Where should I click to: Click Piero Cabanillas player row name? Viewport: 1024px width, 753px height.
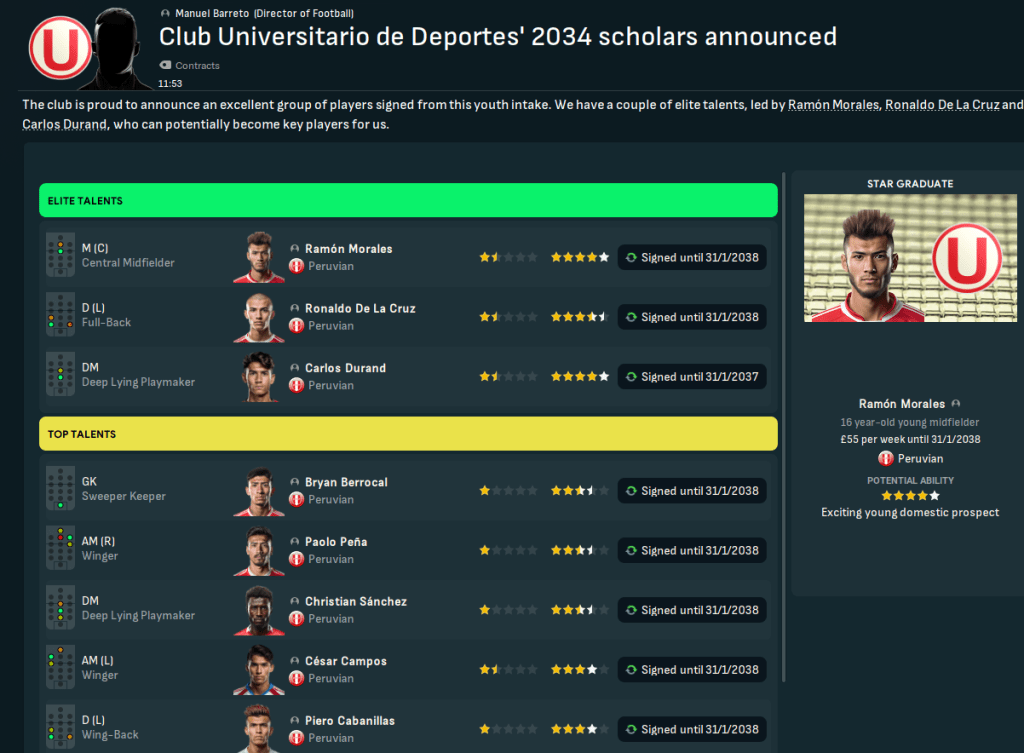pos(349,721)
